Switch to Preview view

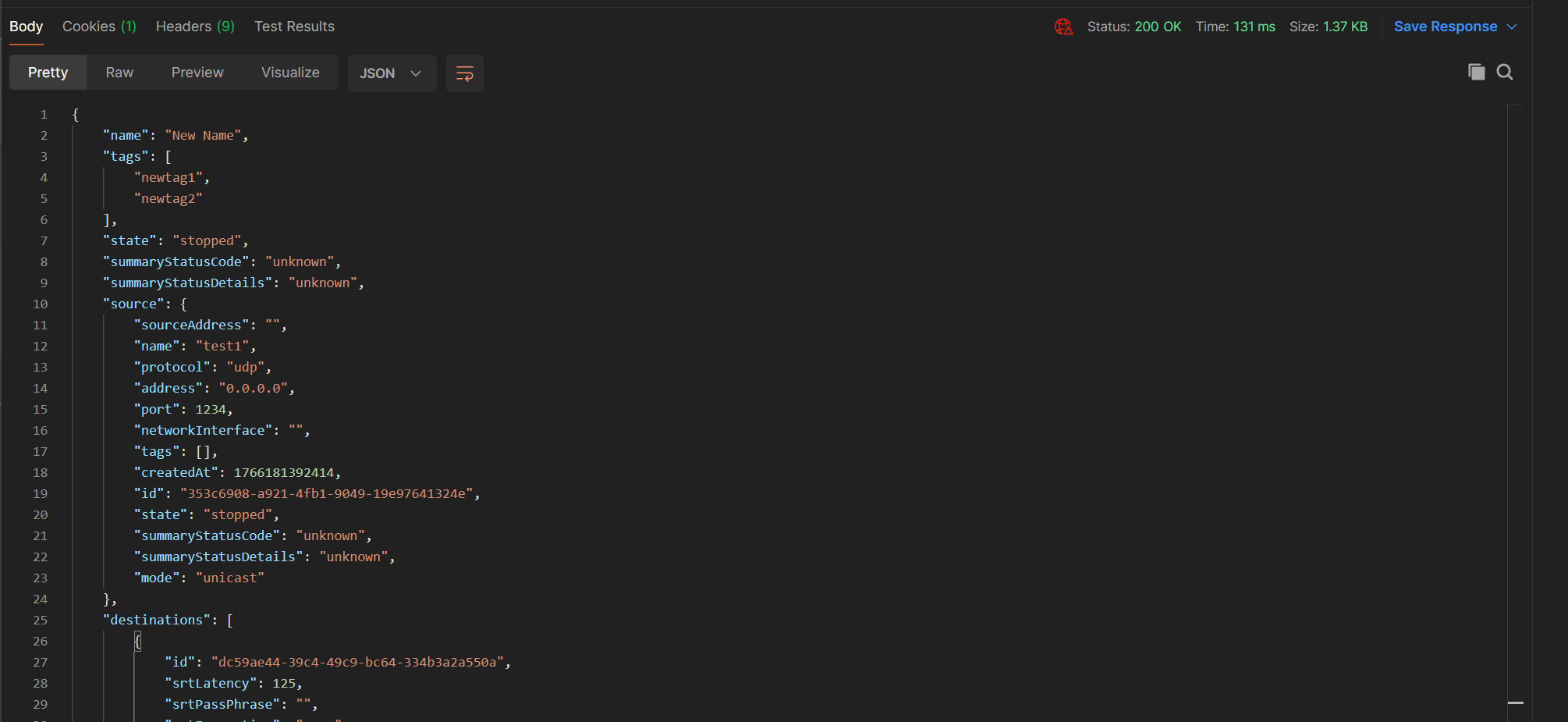coord(197,73)
